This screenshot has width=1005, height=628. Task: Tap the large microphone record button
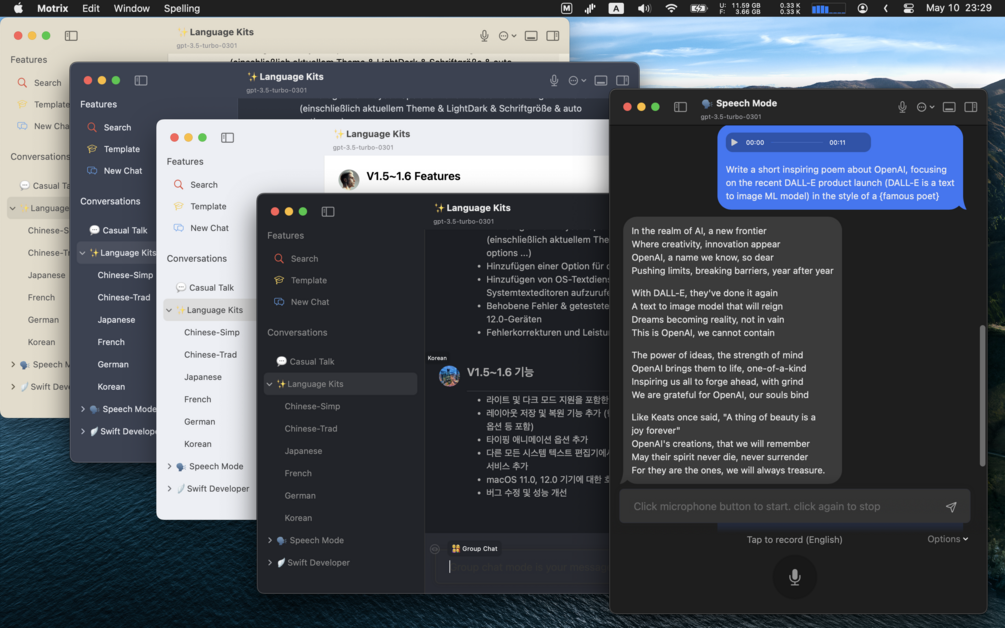795,577
